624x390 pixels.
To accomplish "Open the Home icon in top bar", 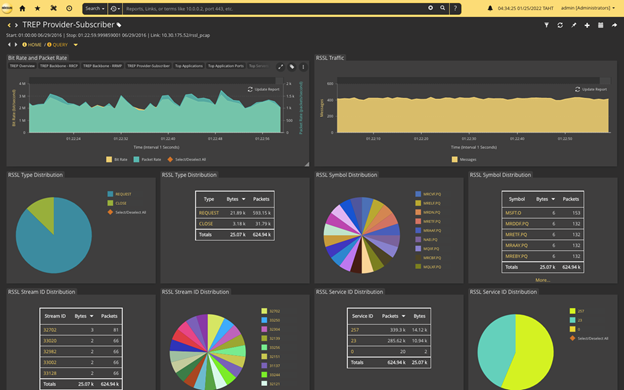I will [22, 8].
